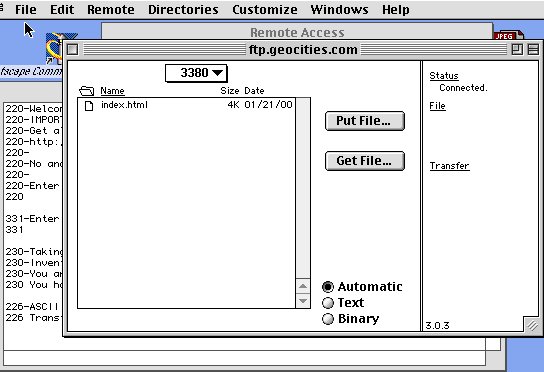Open the Remote menu

tap(111, 9)
